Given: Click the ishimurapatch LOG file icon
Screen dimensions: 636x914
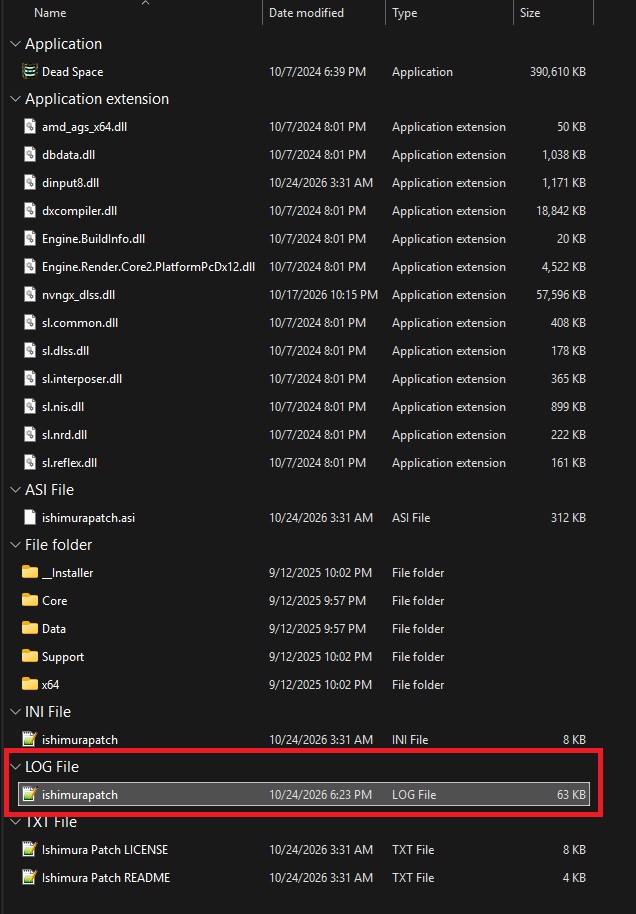Looking at the screenshot, I should pos(30,794).
